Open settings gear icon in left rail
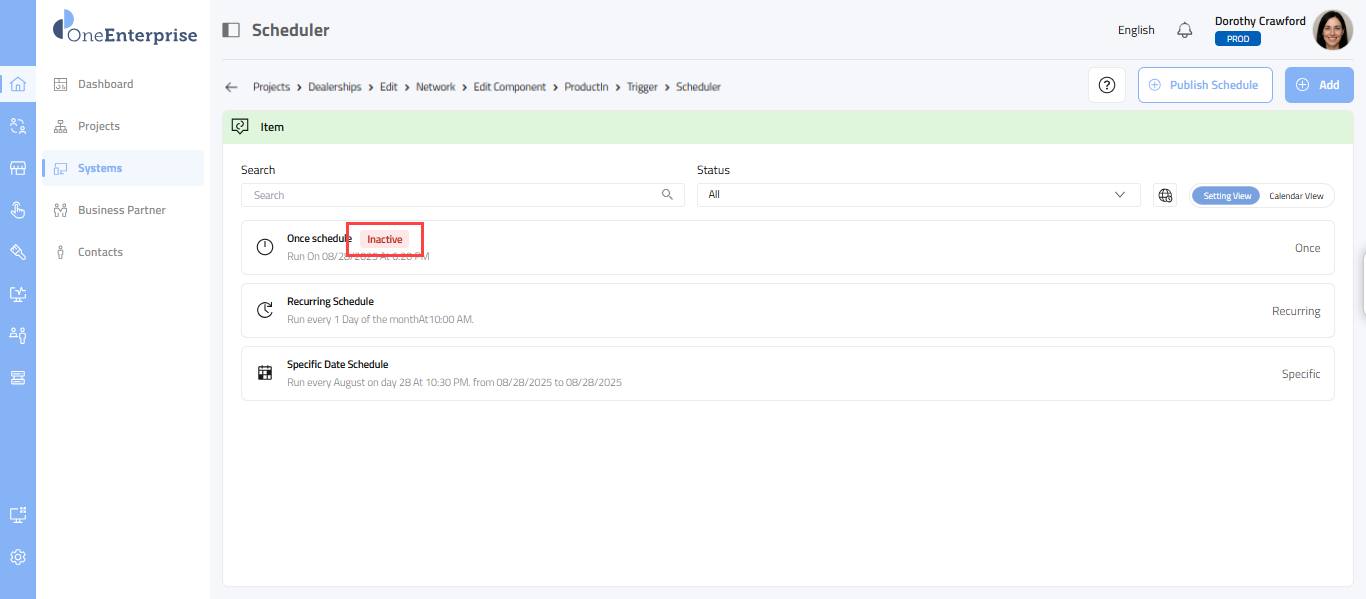The height and width of the screenshot is (599, 1366). (x=18, y=557)
